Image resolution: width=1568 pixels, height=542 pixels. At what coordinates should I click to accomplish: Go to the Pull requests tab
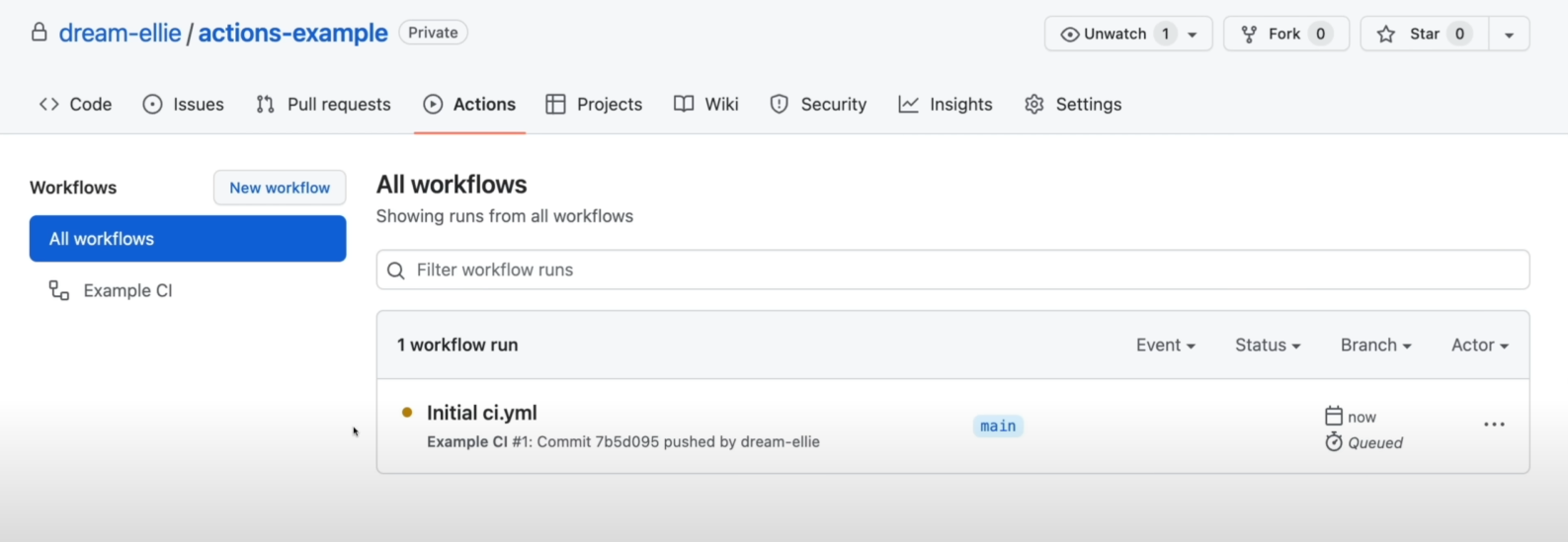coord(323,104)
